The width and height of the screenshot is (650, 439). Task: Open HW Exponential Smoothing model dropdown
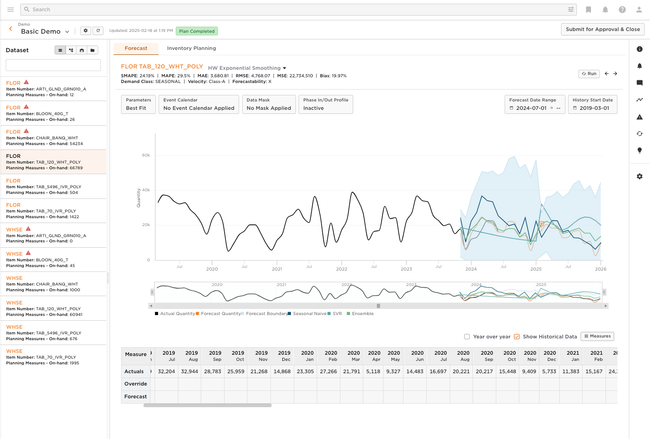pyautogui.click(x=247, y=67)
